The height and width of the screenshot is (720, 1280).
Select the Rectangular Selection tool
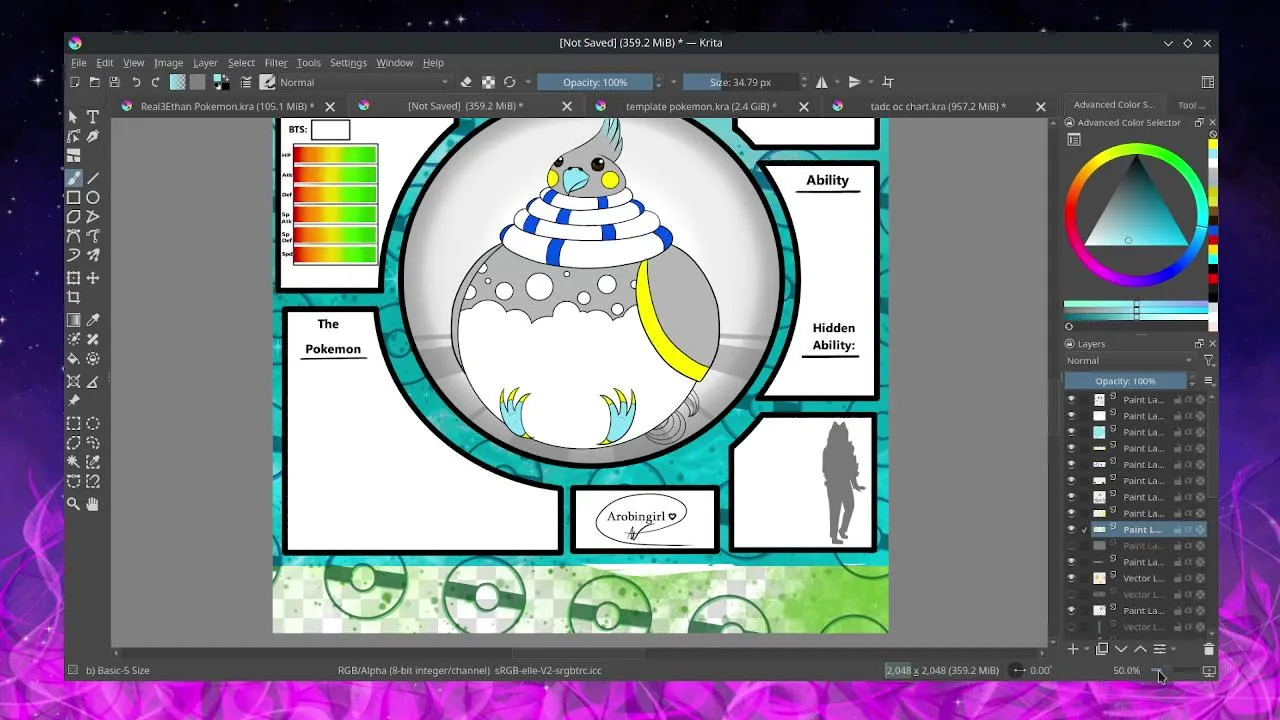[x=74, y=423]
